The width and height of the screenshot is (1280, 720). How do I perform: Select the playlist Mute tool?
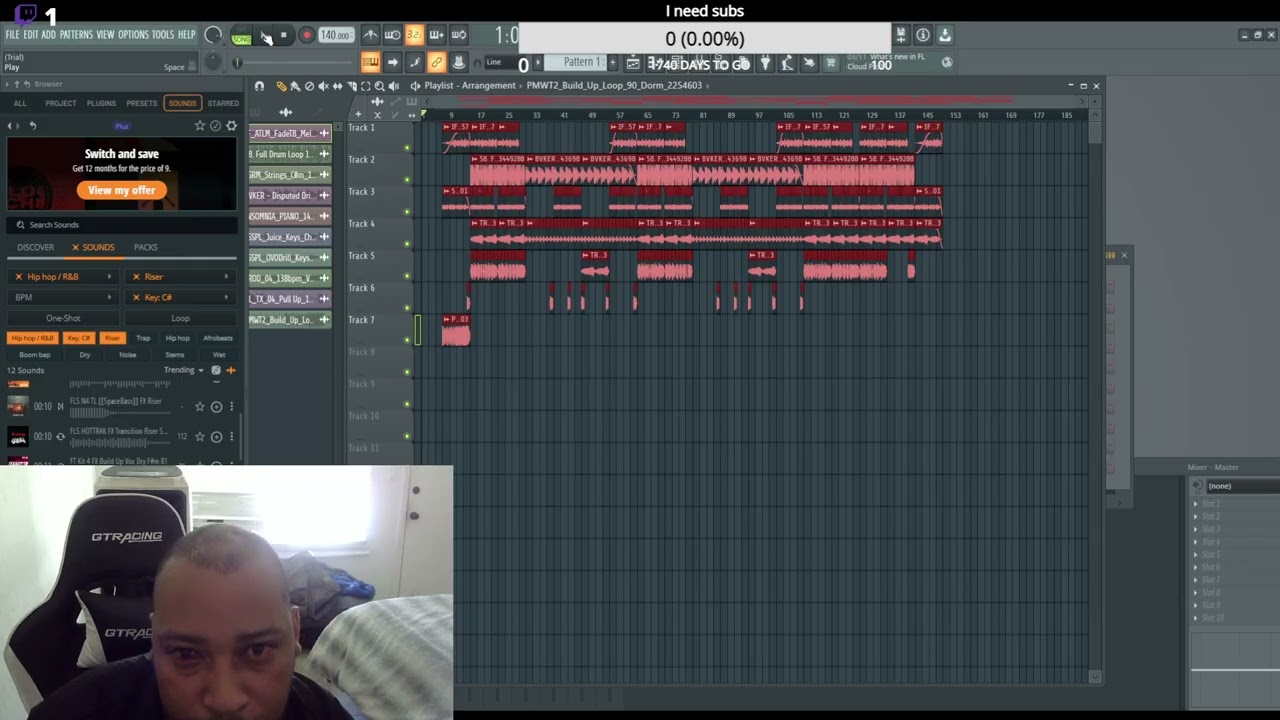[x=323, y=86]
